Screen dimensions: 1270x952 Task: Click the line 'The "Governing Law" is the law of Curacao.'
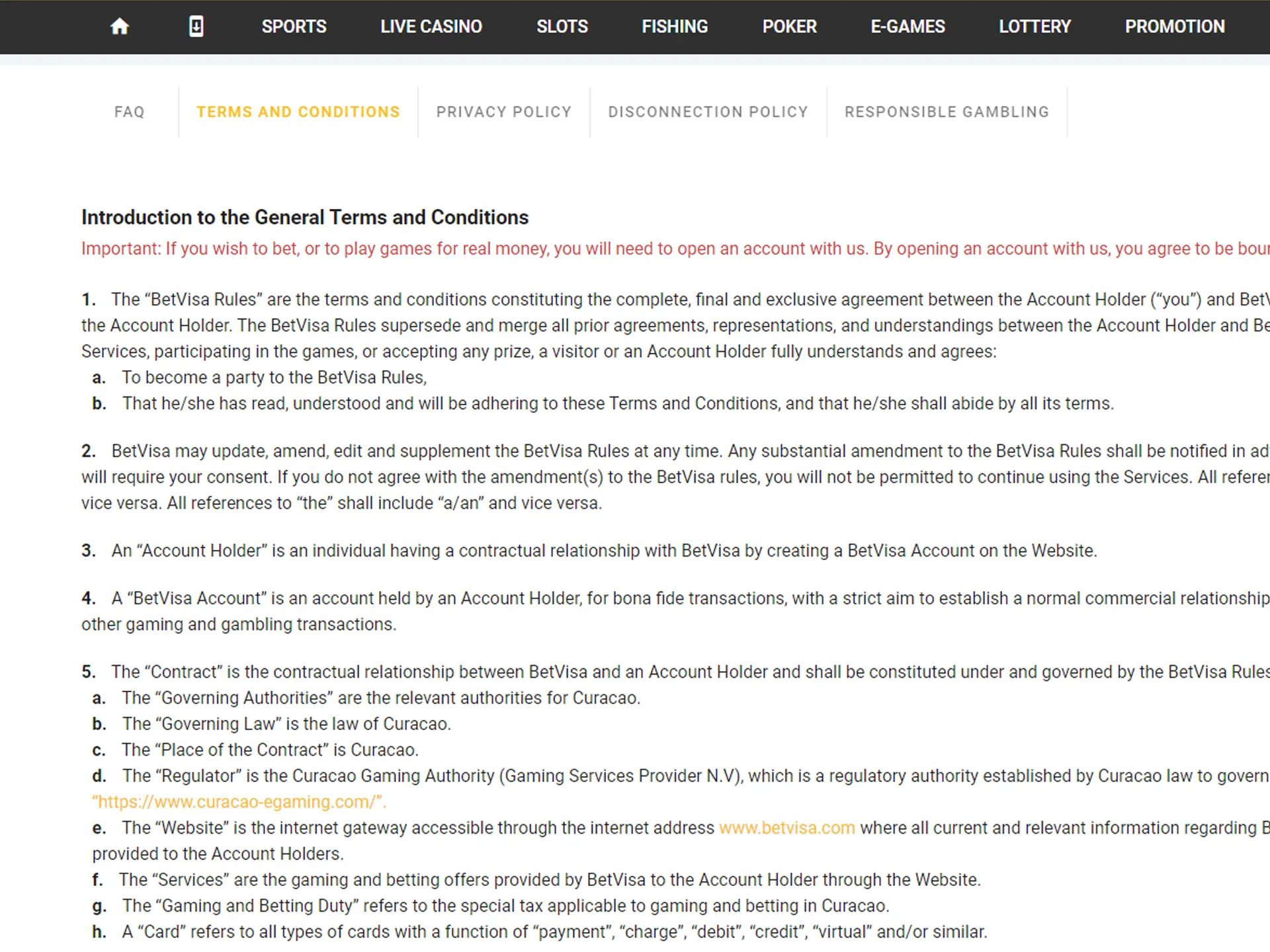point(286,724)
